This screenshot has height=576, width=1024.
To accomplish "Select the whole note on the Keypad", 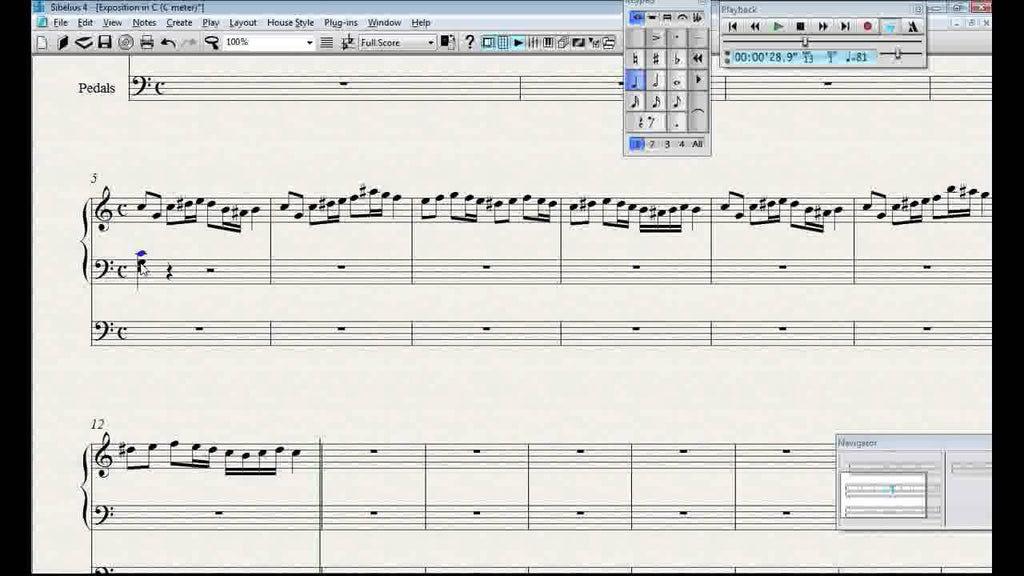I will [x=677, y=80].
